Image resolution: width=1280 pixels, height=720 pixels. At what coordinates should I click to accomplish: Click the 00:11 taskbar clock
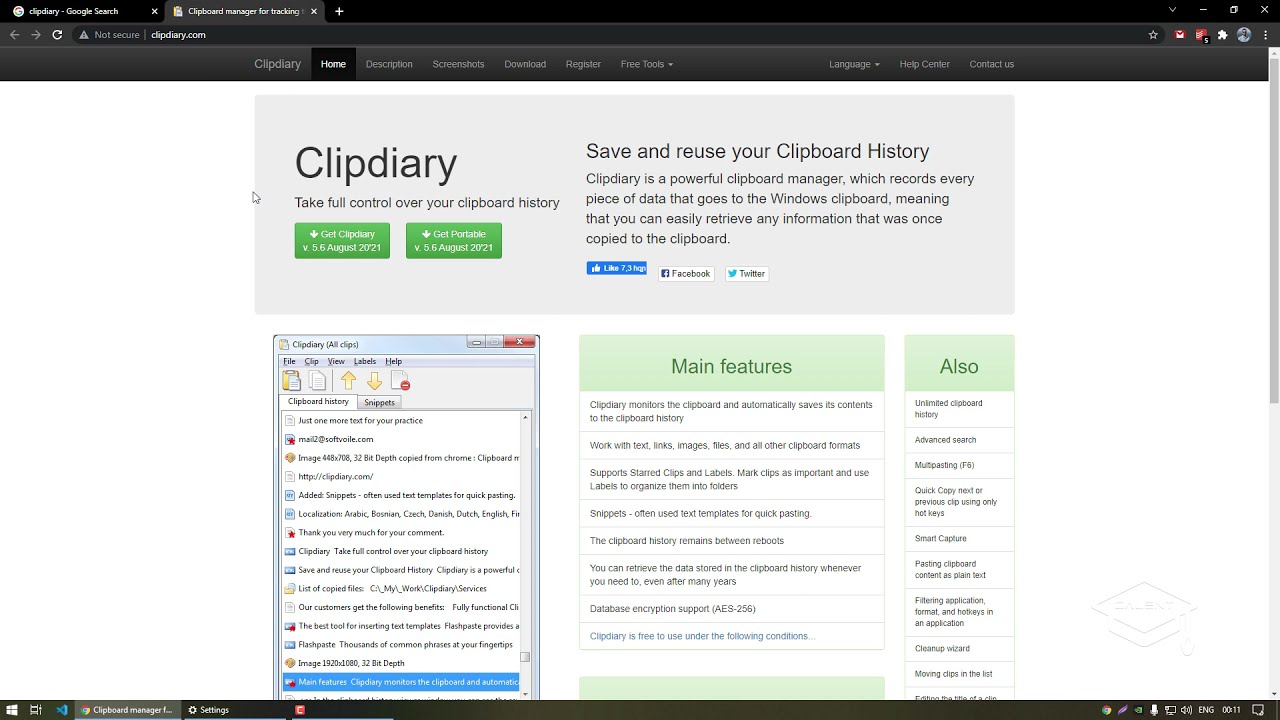pyautogui.click(x=1231, y=710)
